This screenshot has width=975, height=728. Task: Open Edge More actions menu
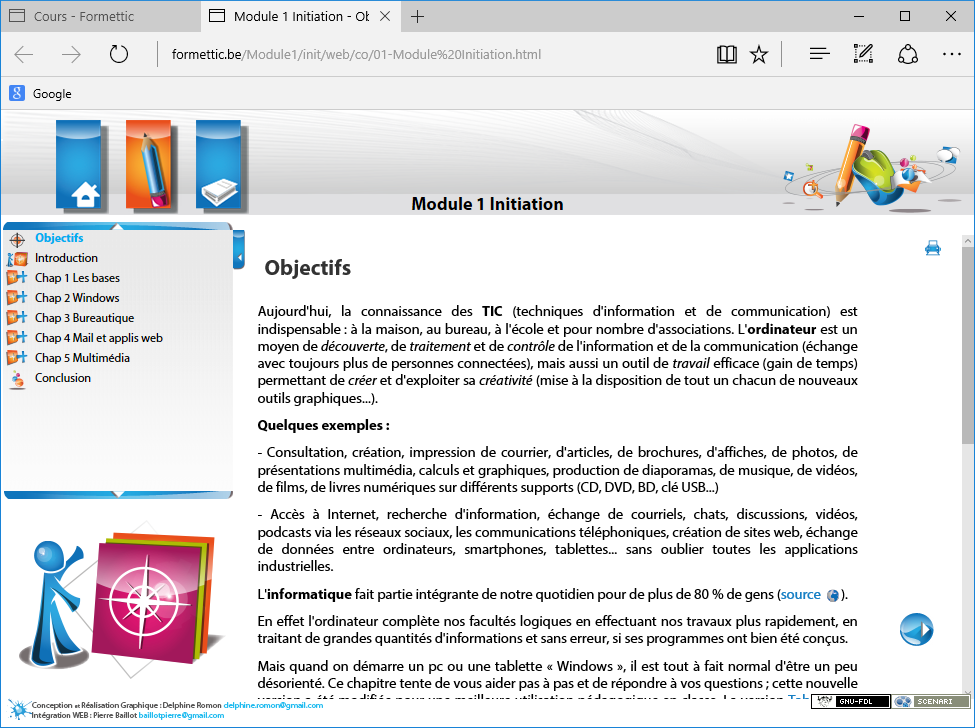951,55
